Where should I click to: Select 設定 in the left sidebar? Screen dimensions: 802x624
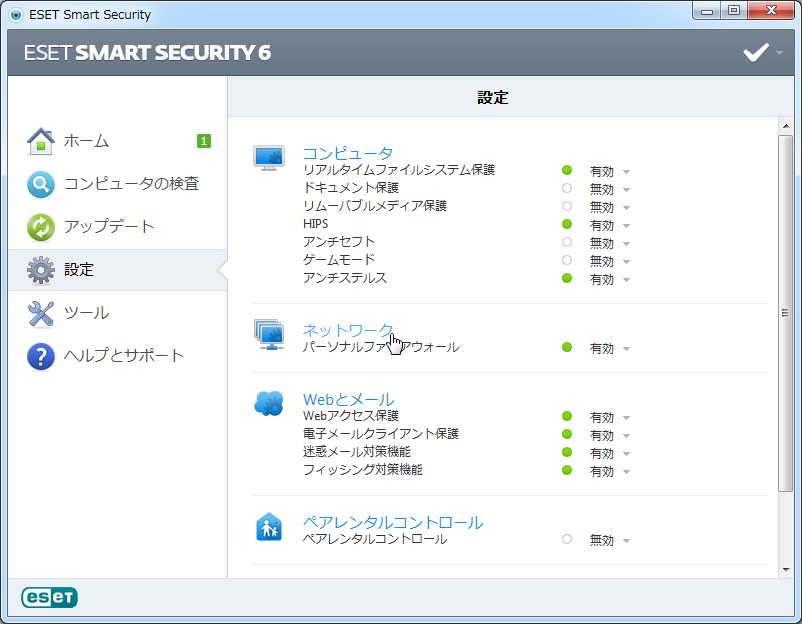tap(79, 270)
